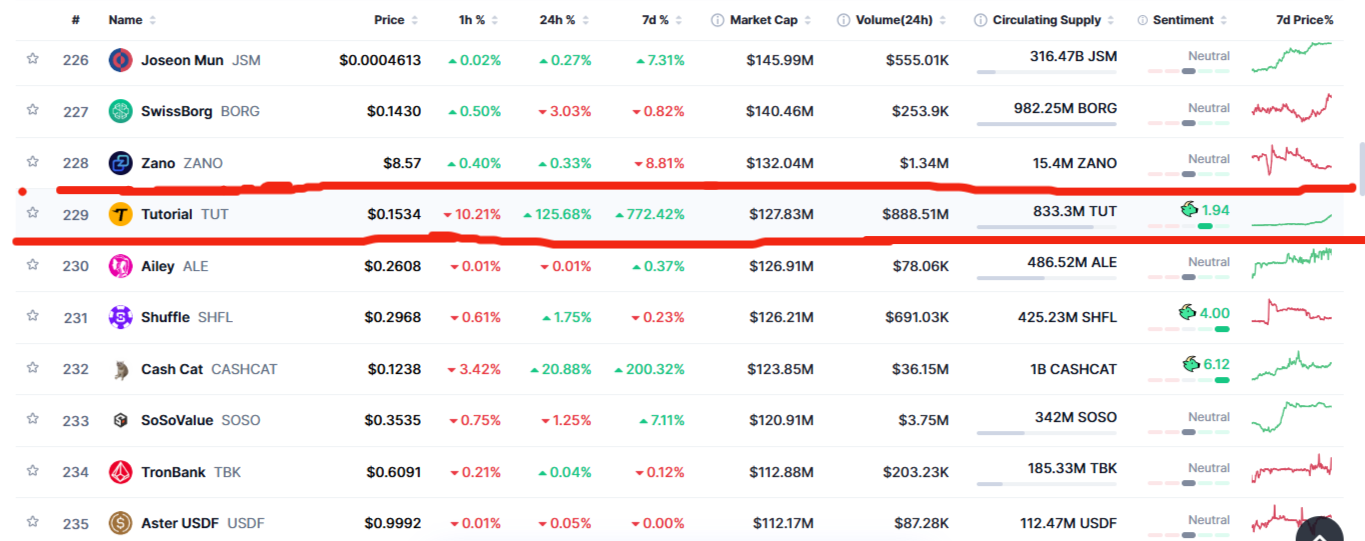Open Ailey 7d price chart

[x=1291, y=263]
